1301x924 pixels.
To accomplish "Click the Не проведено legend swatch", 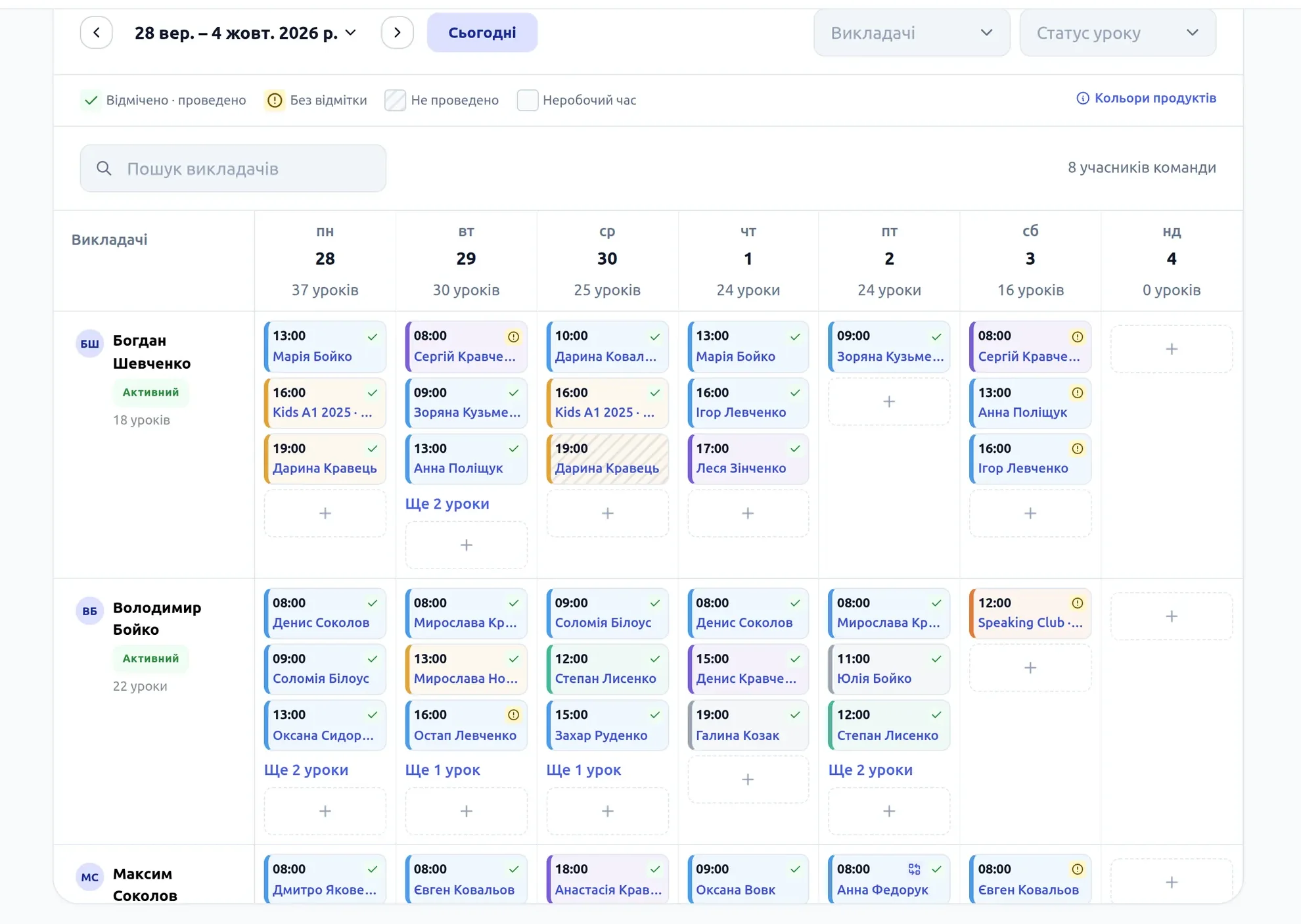I will pos(394,100).
